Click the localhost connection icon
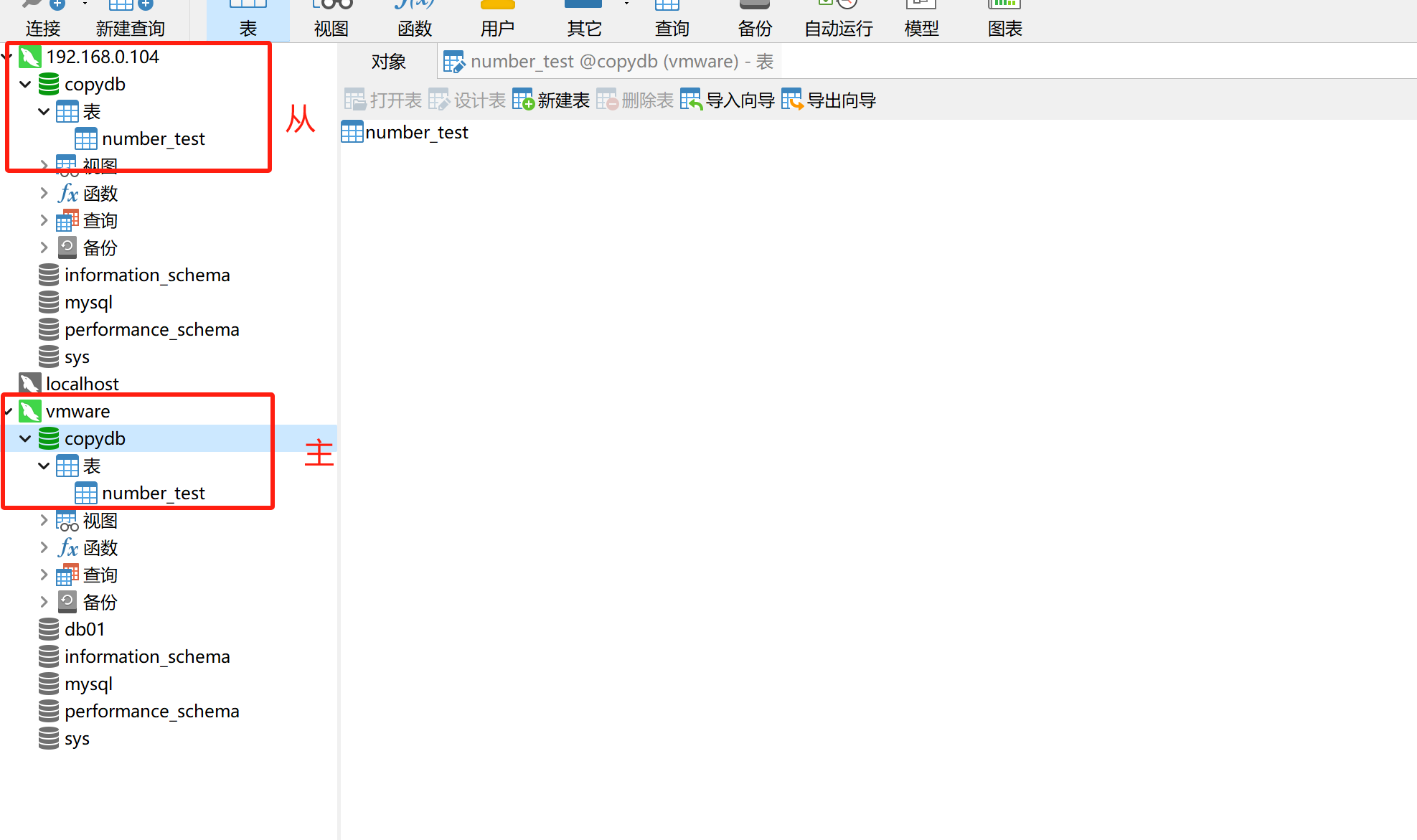This screenshot has width=1417, height=840. (x=30, y=384)
